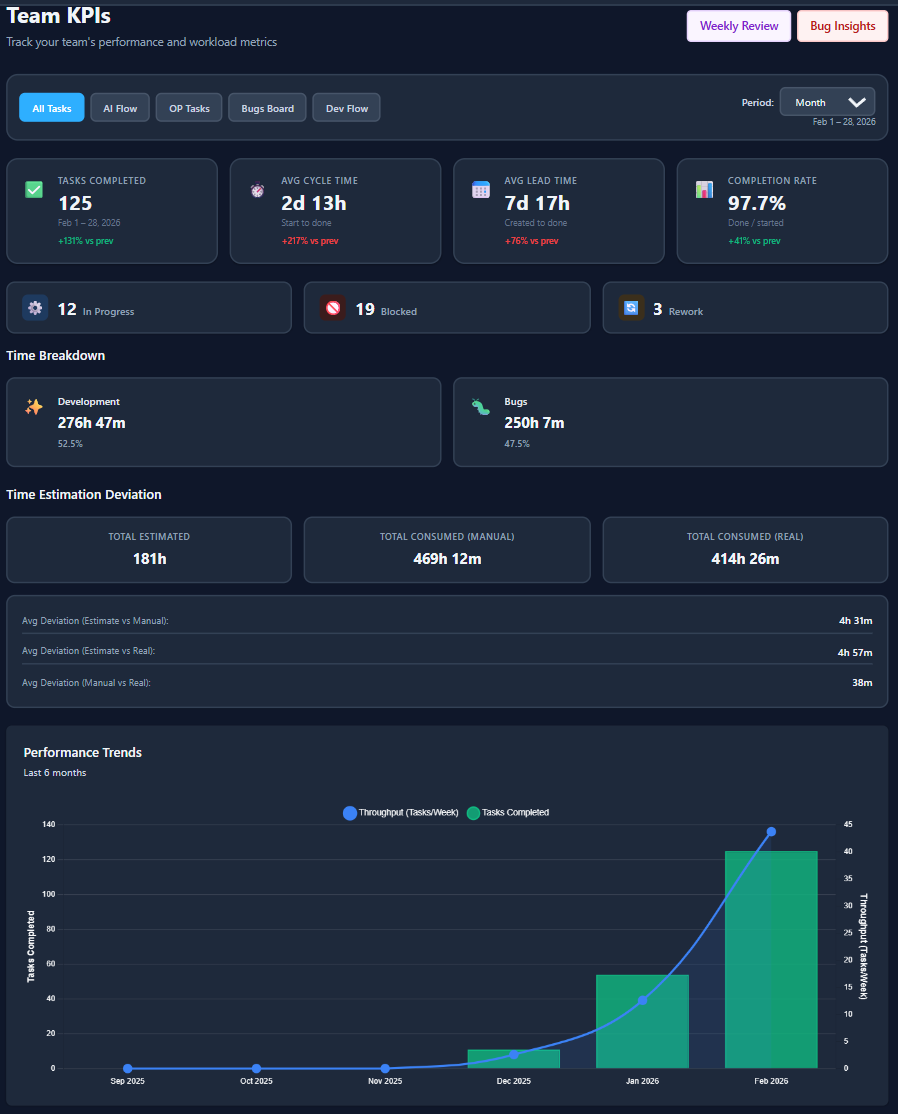Switch to the Bugs Board tab
Viewport: 898px width, 1114px height.
click(x=267, y=108)
